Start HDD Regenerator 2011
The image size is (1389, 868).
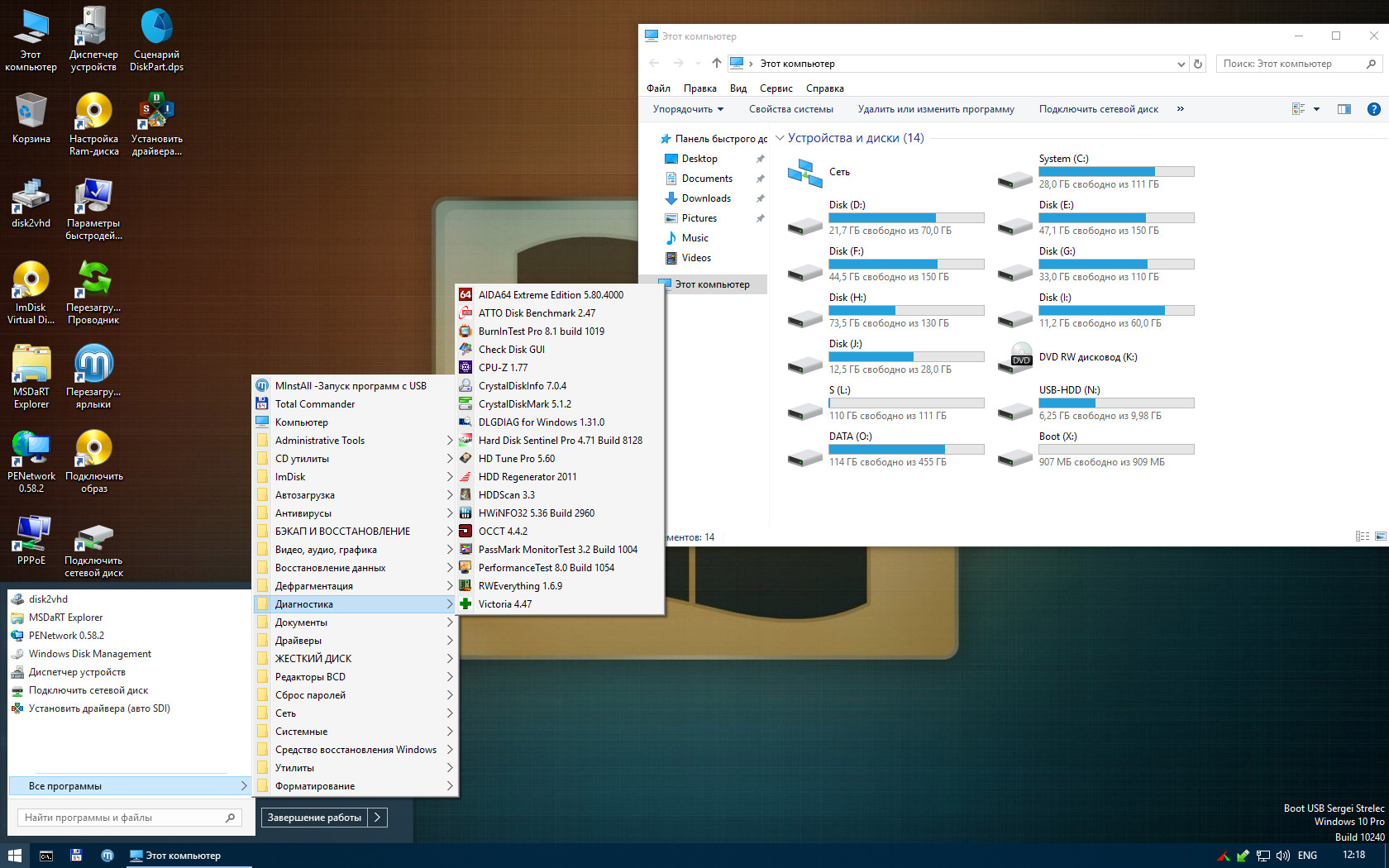point(560,477)
